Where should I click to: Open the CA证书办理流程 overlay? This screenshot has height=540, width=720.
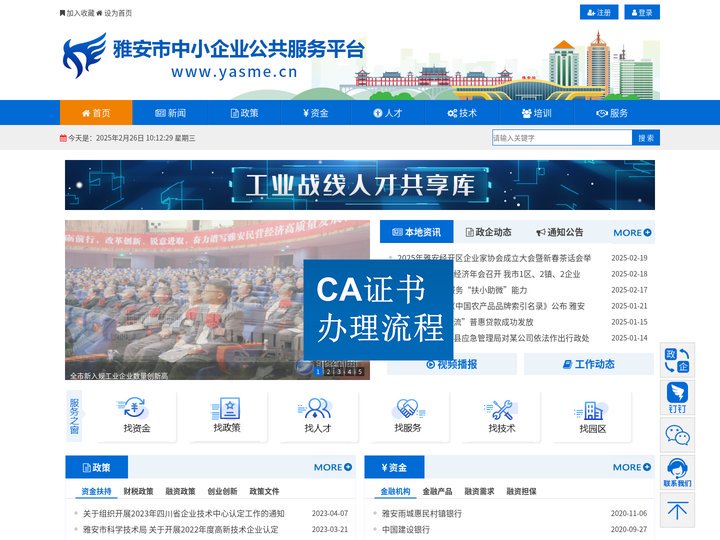[378, 310]
